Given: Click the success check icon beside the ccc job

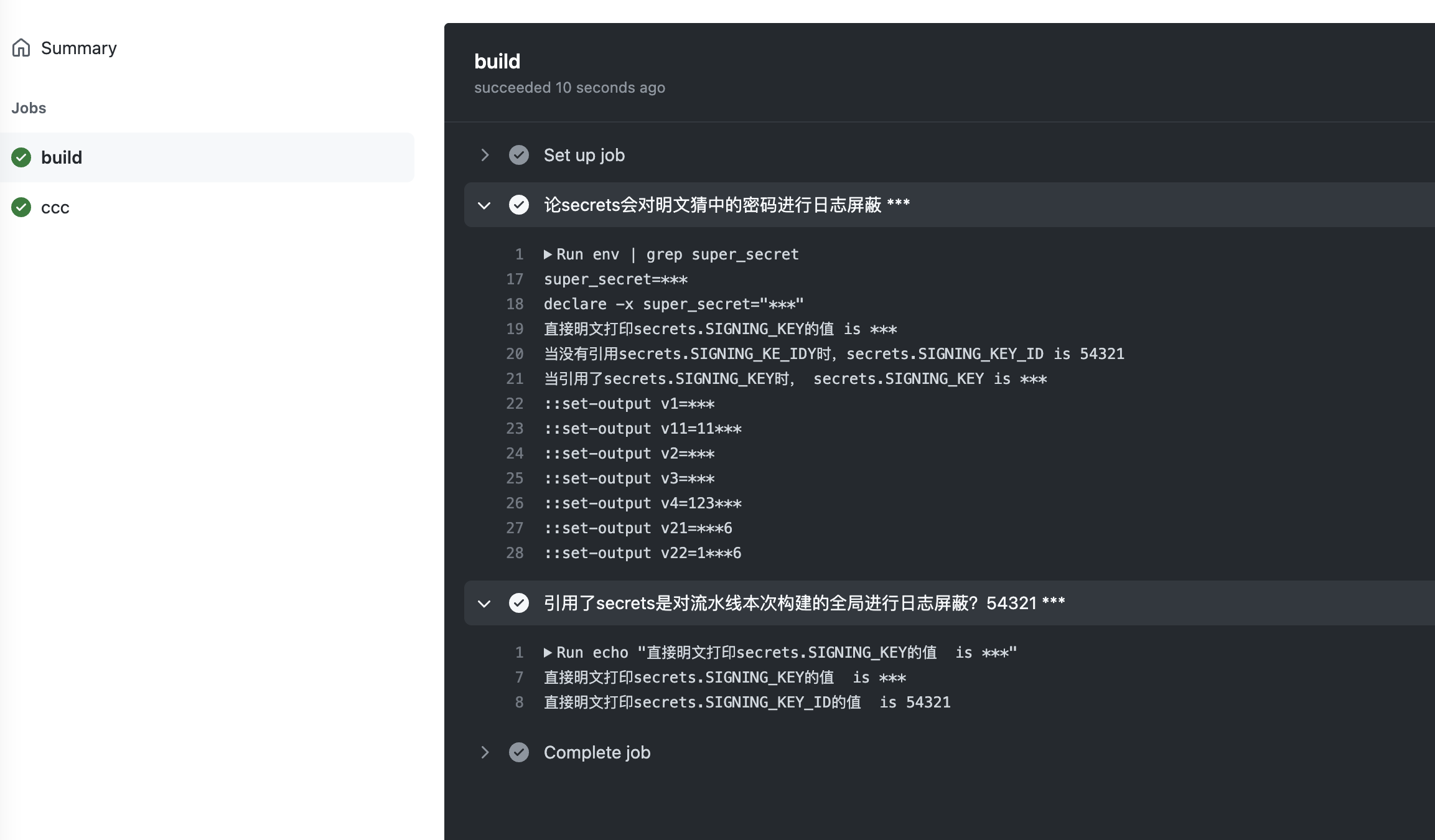Looking at the screenshot, I should (x=21, y=207).
